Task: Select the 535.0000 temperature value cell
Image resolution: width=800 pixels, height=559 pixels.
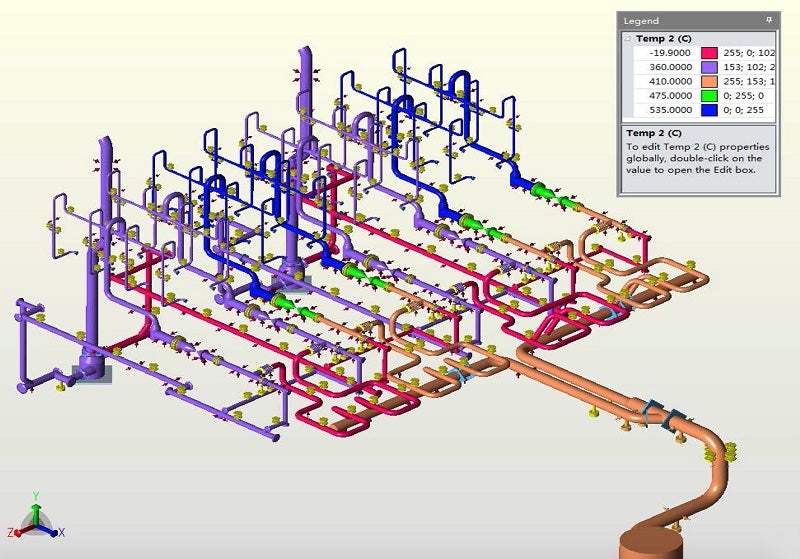Action: pyautogui.click(x=669, y=110)
